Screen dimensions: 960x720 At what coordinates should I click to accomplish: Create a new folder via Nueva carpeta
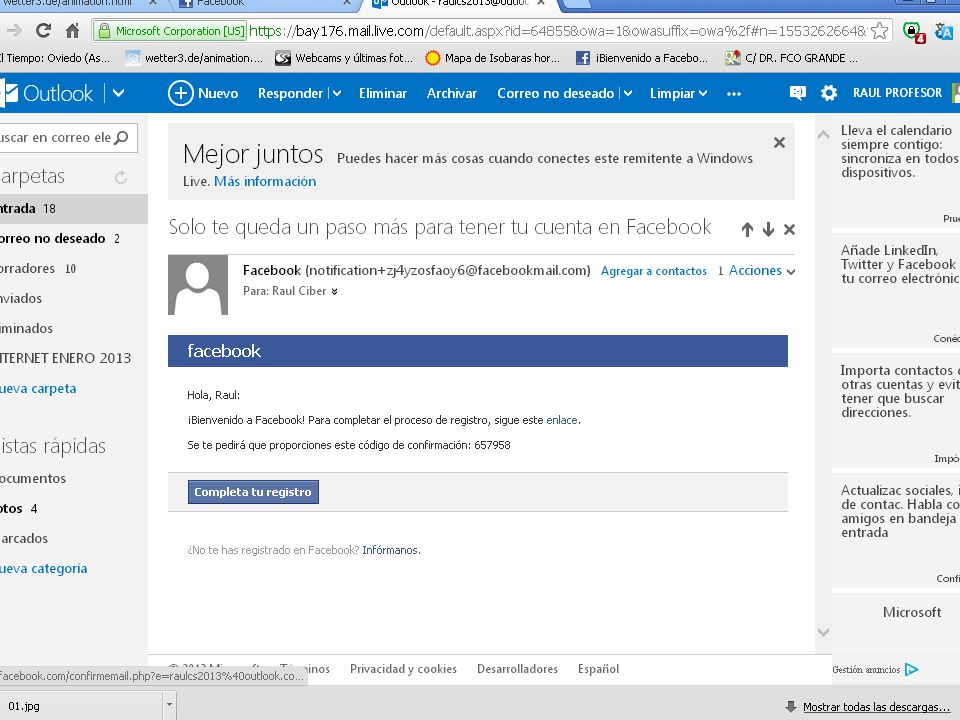pyautogui.click(x=38, y=389)
